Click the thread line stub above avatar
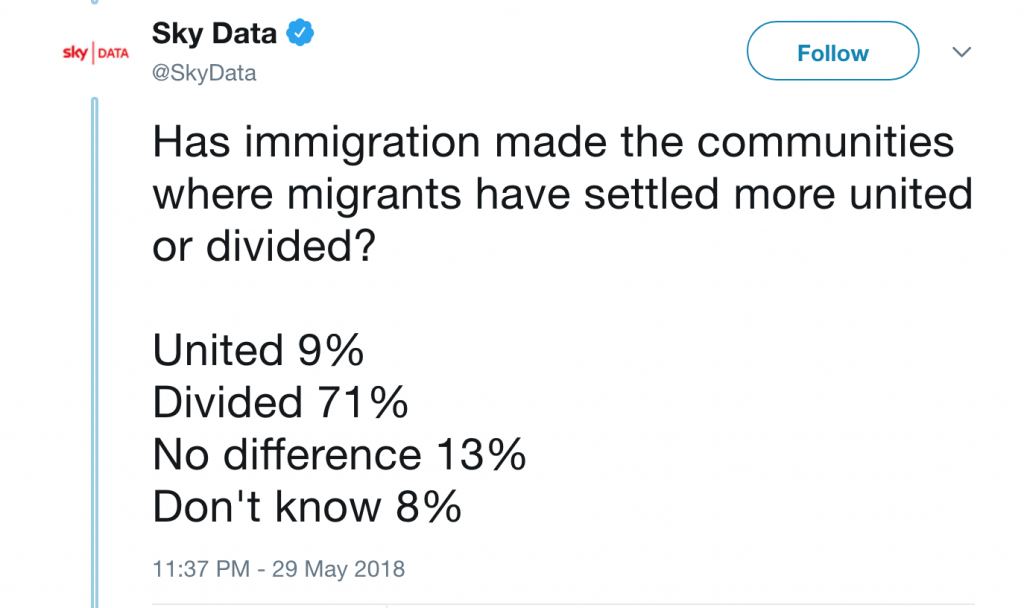 [95, 2]
